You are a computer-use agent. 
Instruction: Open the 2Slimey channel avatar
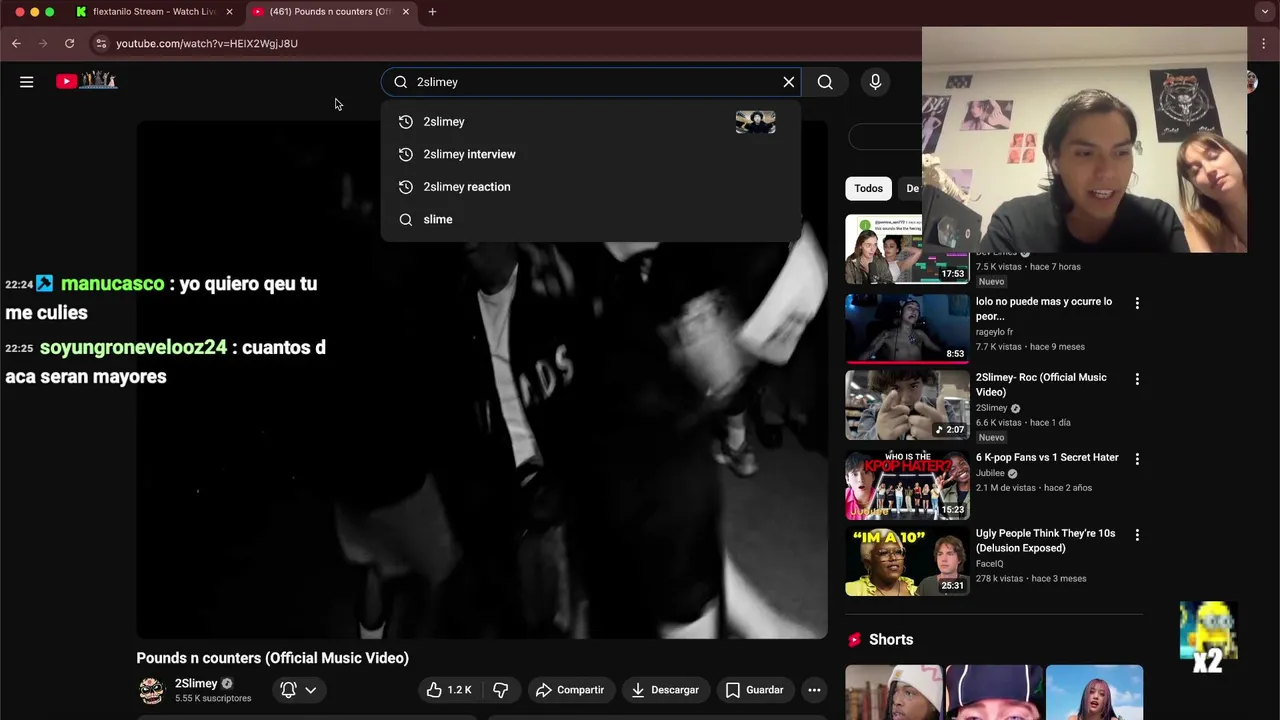point(151,690)
